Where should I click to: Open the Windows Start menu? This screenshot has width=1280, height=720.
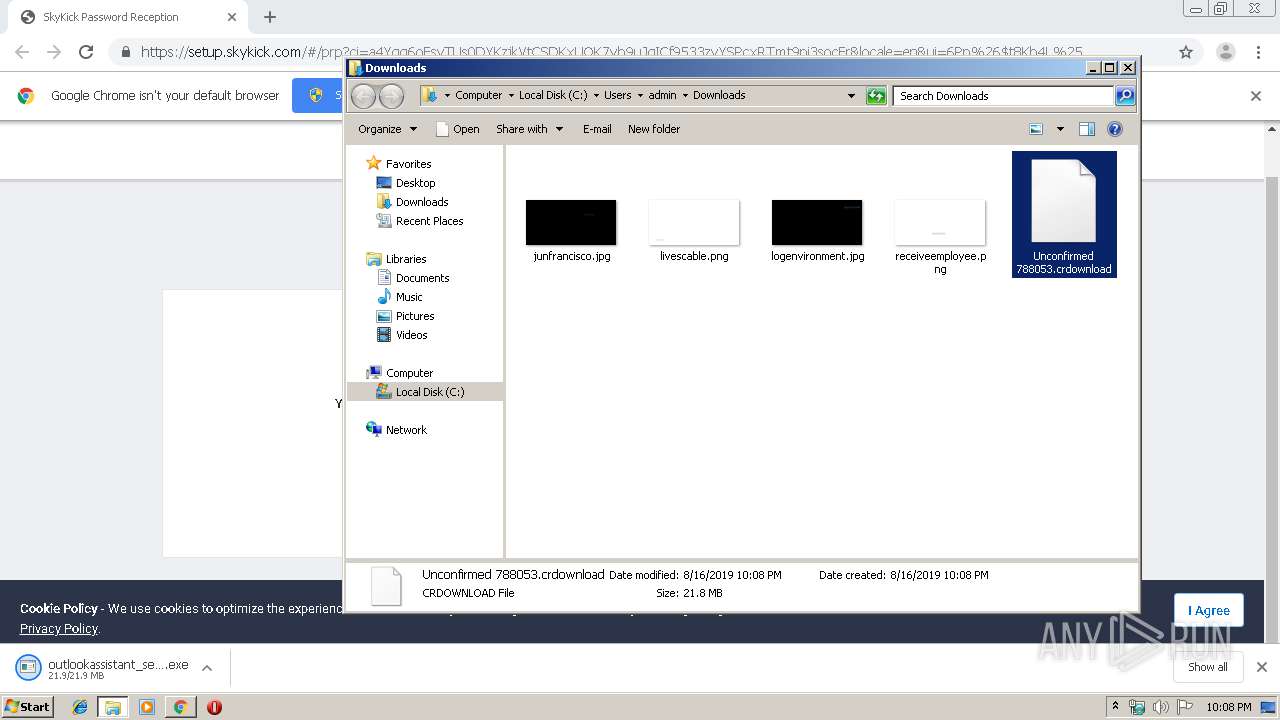27,706
